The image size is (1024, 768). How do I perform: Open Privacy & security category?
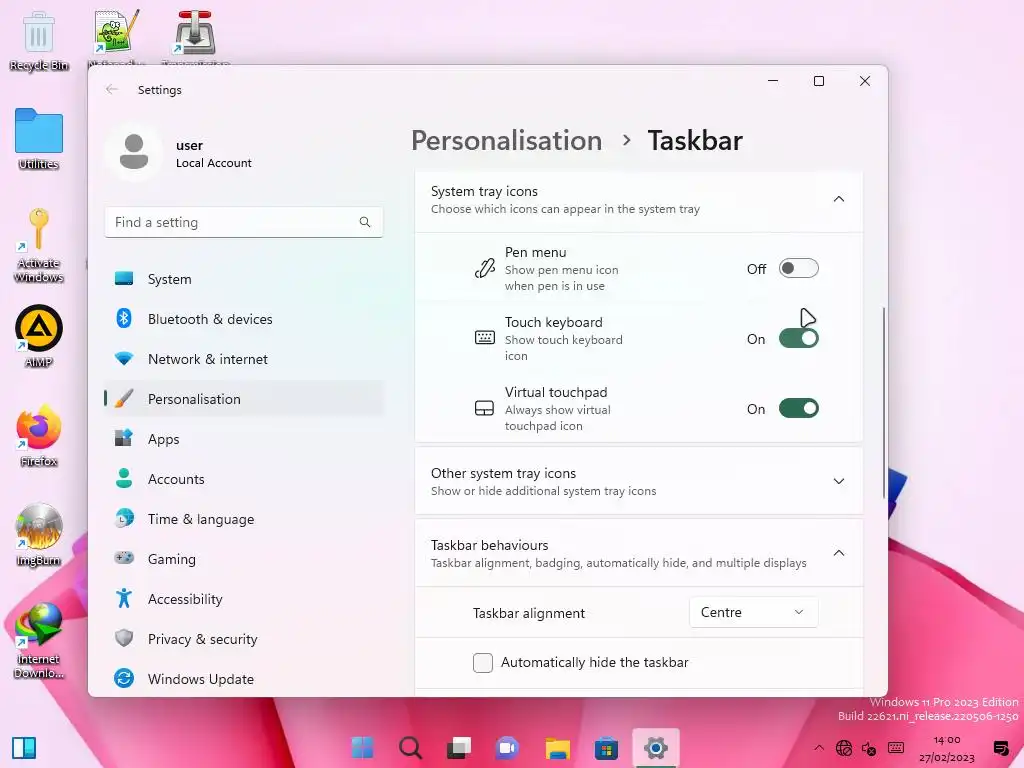244,639
